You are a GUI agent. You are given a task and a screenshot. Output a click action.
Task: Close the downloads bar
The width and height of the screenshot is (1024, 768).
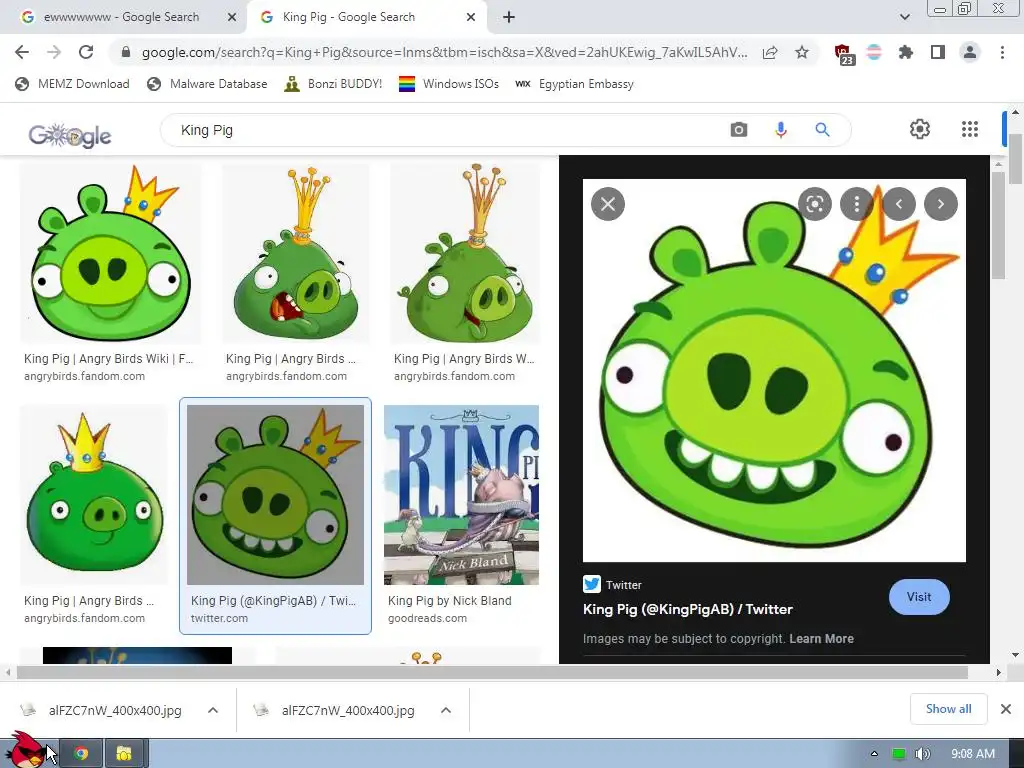1006,709
